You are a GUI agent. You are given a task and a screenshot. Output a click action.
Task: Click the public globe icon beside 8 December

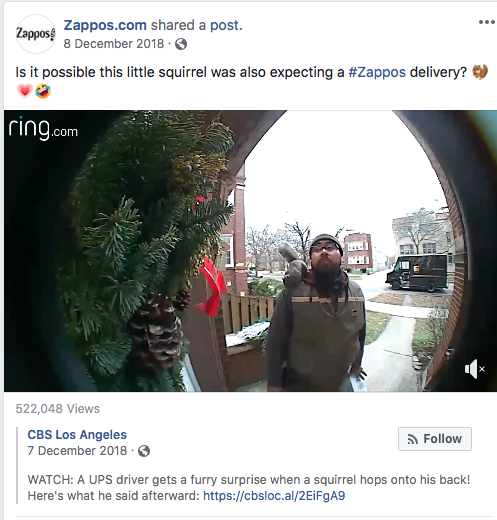[181, 44]
